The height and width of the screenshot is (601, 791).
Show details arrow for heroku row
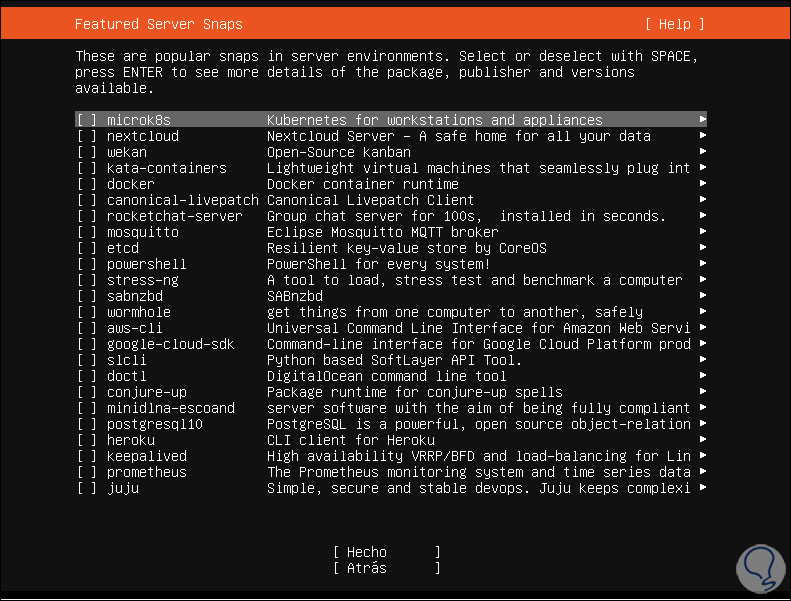(x=703, y=440)
